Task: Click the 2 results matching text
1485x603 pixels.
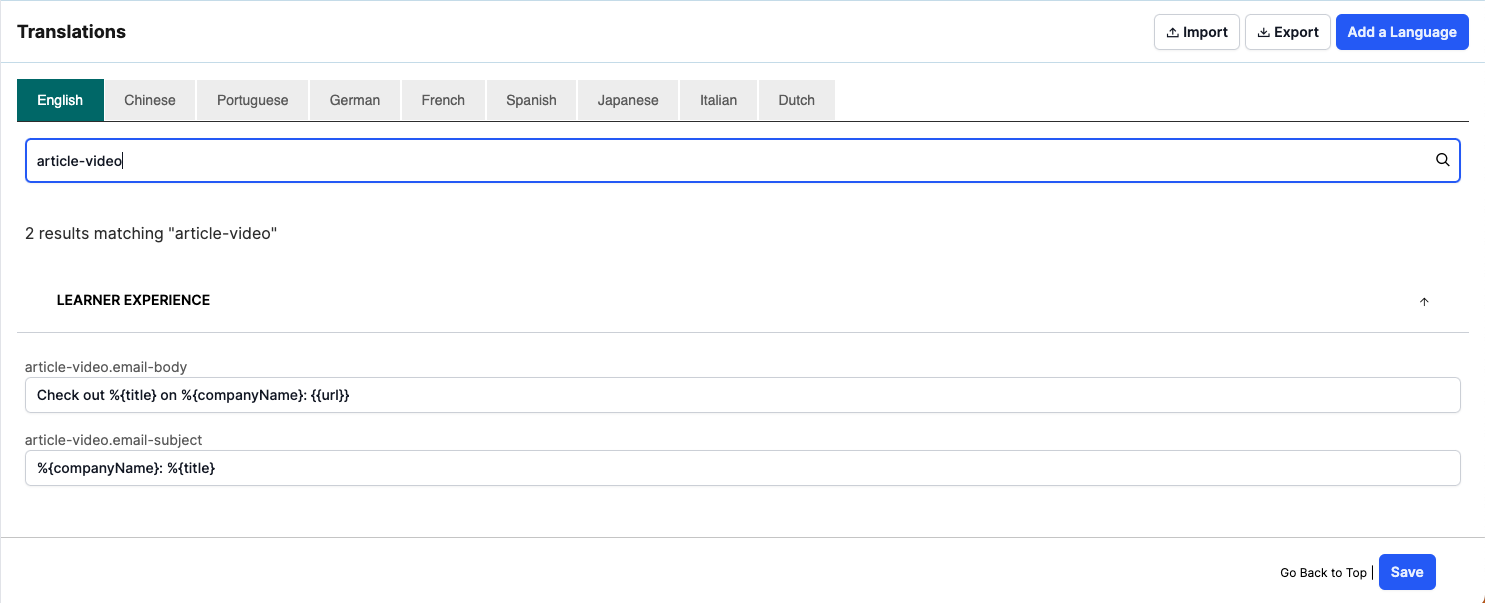Action: coord(151,233)
